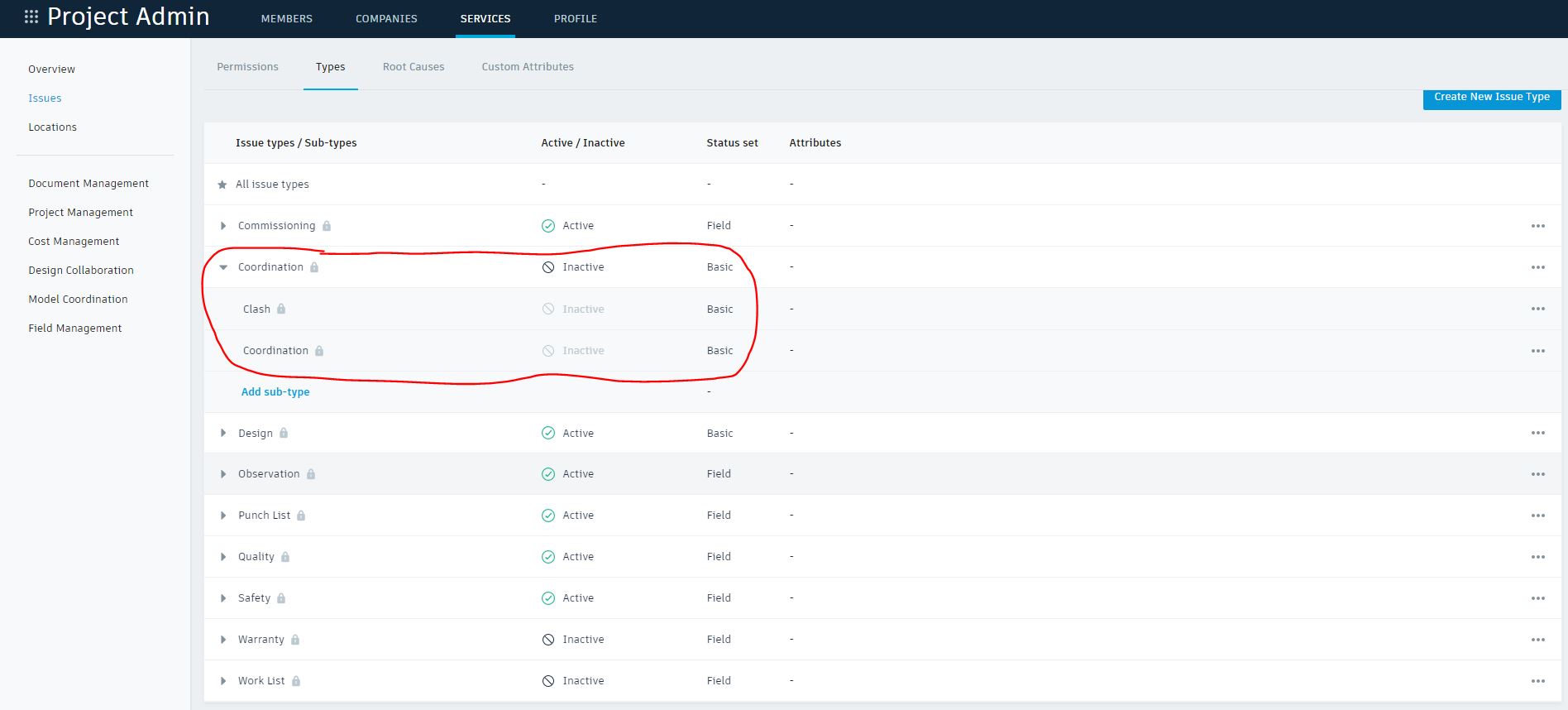
Task: Click the active checkmark icon for Safety
Action: 548,598
